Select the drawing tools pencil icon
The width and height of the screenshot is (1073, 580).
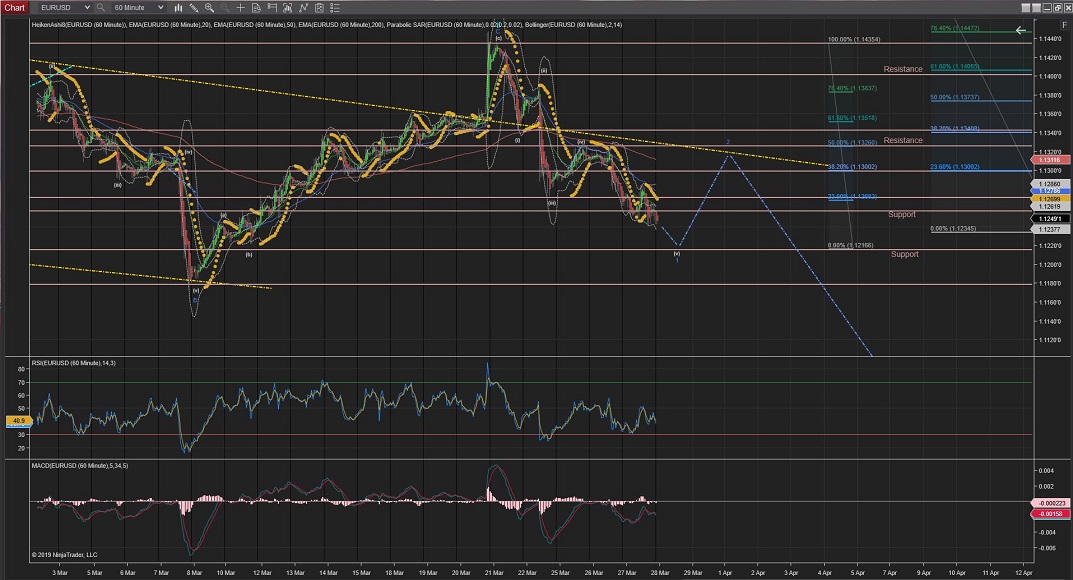(x=194, y=7)
